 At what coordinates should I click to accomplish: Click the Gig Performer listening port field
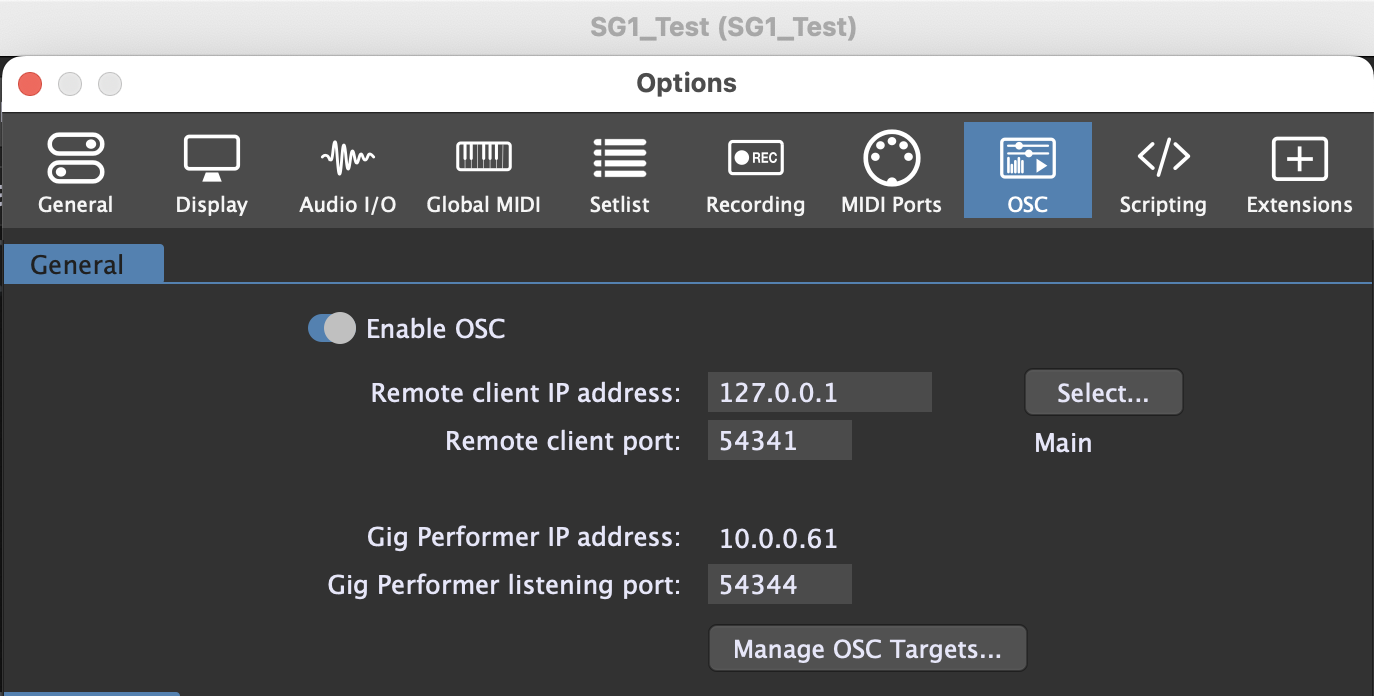tap(779, 585)
